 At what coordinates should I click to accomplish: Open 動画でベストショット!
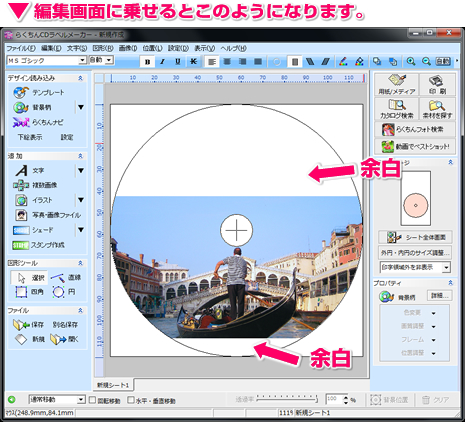click(415, 146)
